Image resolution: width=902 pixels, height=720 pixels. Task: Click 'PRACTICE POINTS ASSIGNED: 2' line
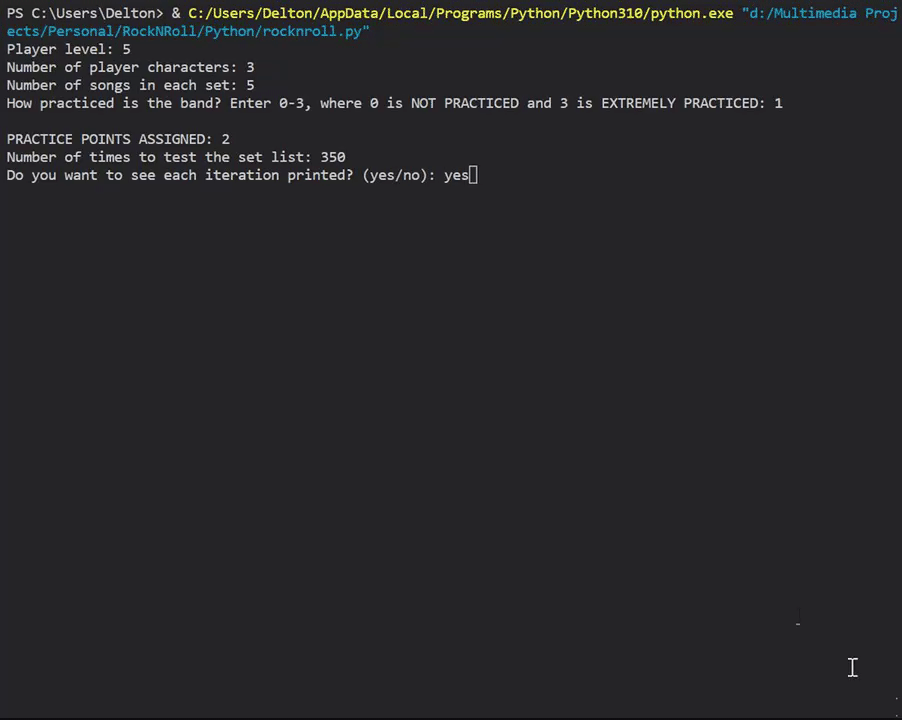118,139
